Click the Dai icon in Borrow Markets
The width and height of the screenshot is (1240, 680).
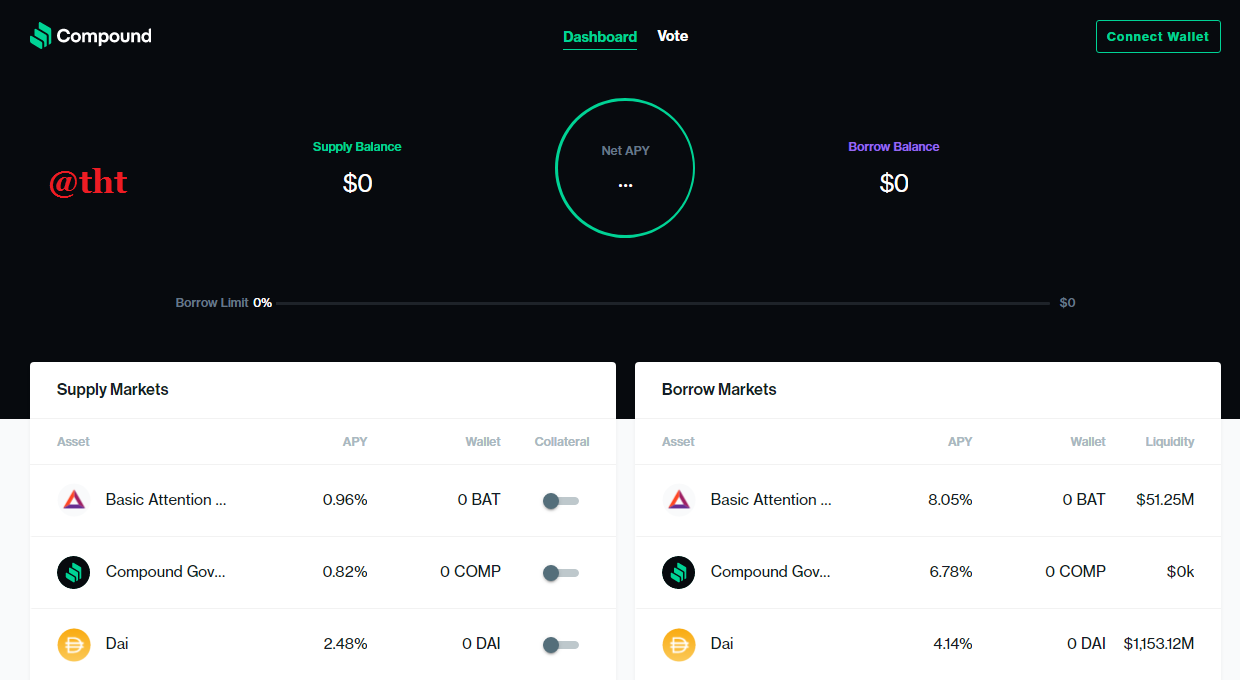coord(679,644)
